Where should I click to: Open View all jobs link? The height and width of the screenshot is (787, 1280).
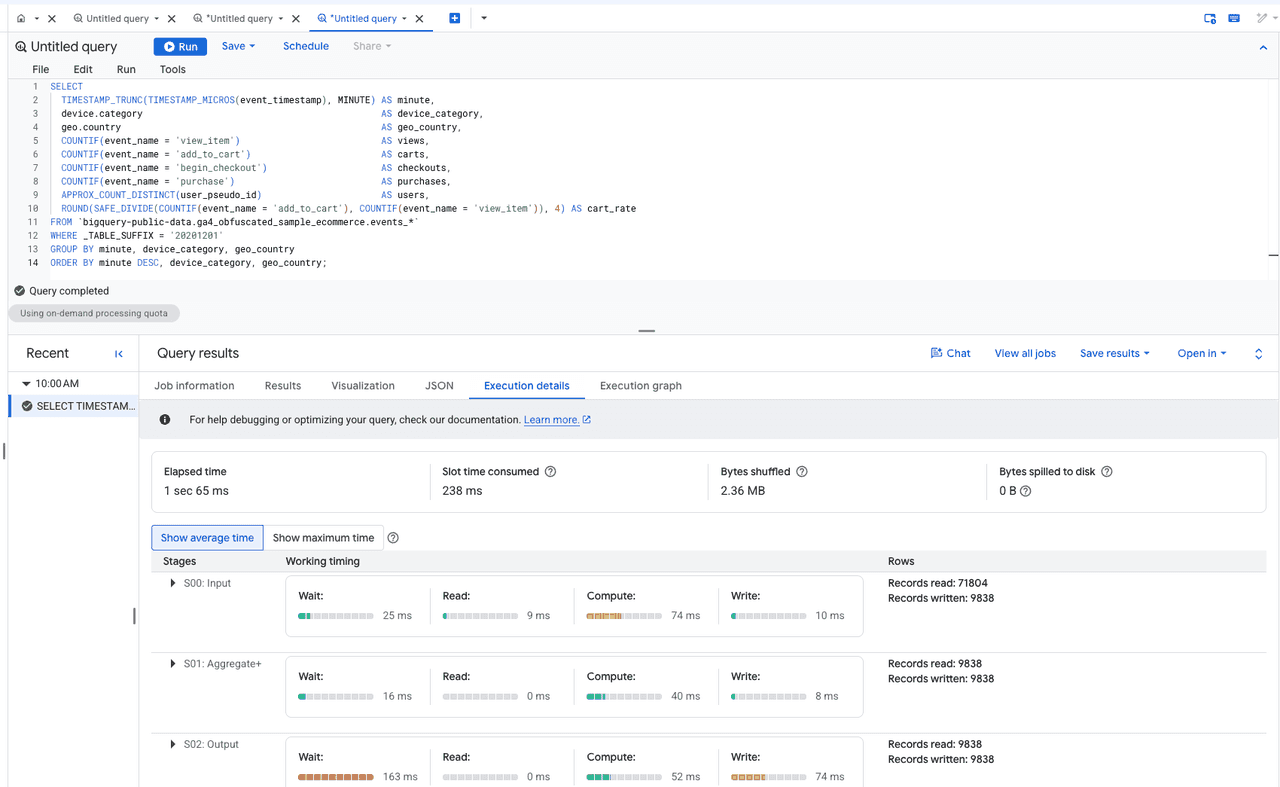[x=1025, y=353]
